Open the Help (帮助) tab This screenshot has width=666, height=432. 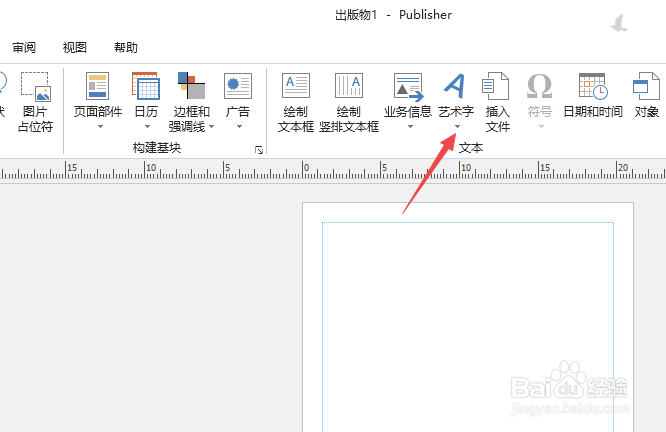click(x=126, y=47)
